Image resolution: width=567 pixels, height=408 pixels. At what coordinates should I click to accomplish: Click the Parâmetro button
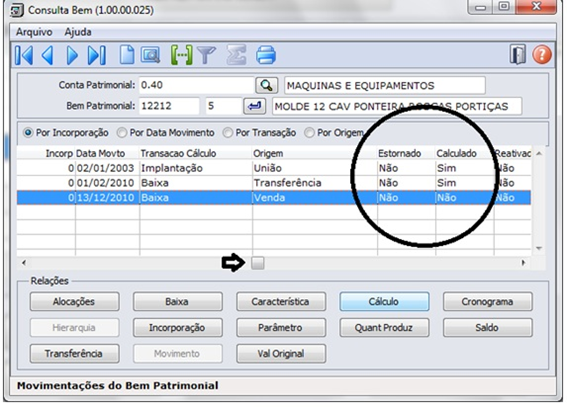point(281,328)
